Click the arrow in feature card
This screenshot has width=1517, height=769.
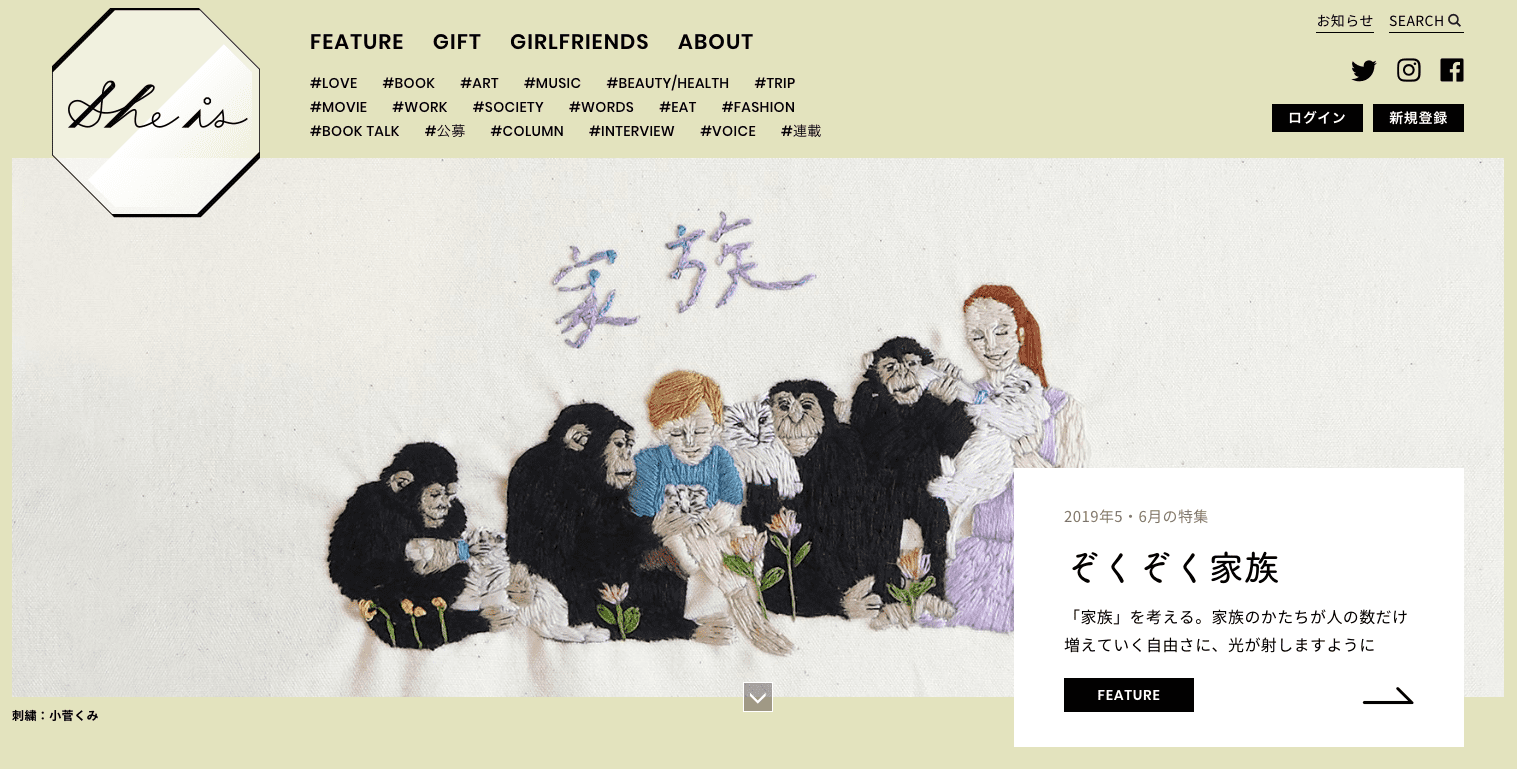point(1388,696)
